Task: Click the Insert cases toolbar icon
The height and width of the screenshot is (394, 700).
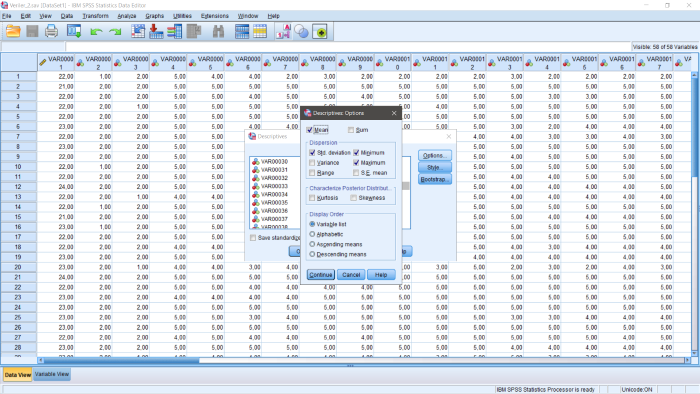Action: (242, 31)
